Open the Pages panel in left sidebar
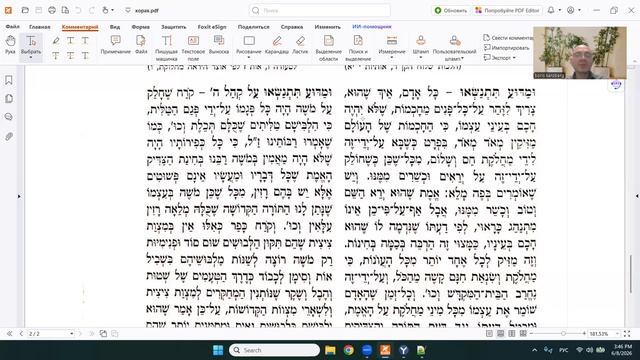 tap(9, 98)
